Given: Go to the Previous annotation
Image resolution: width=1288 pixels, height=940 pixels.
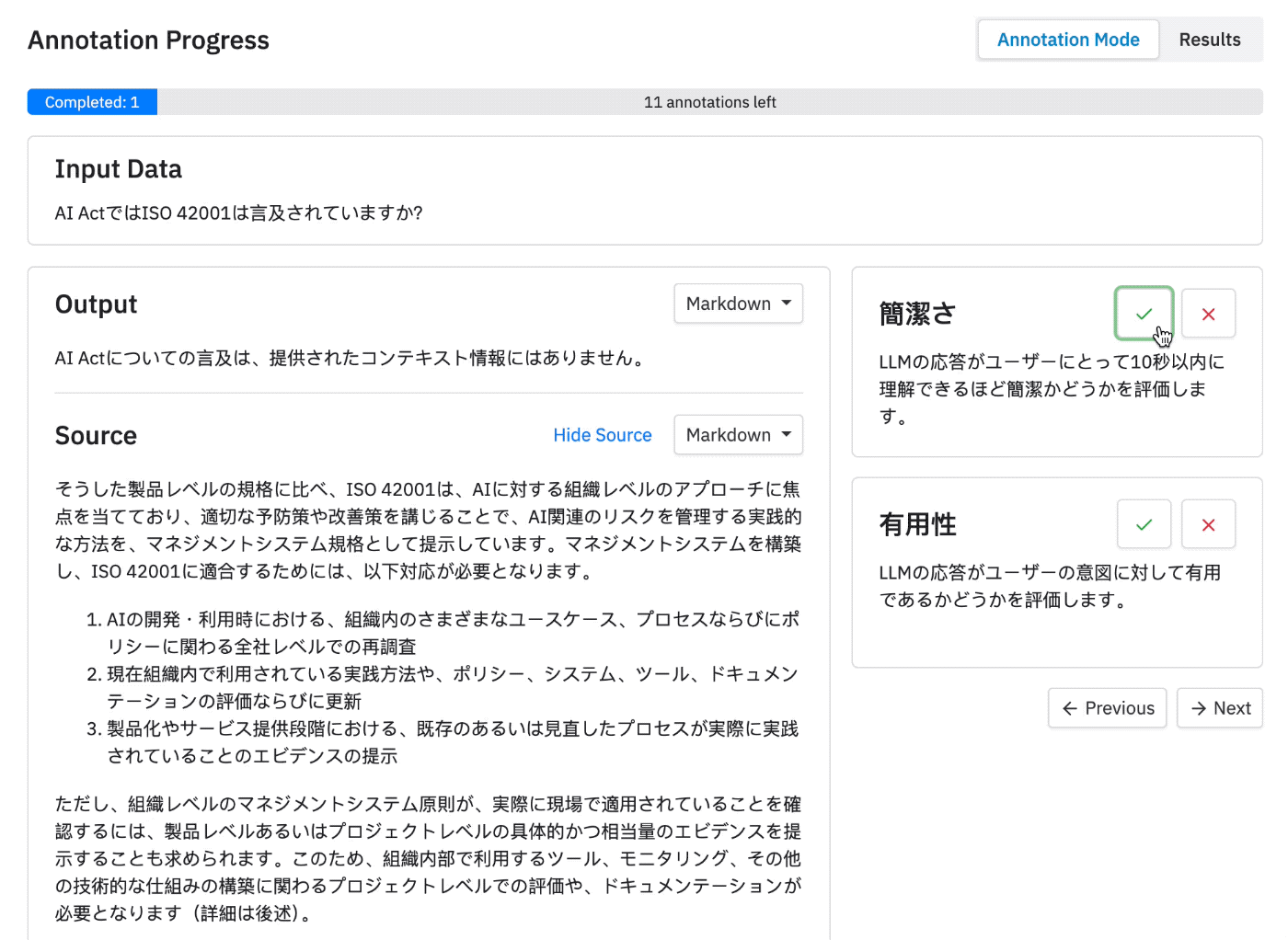Looking at the screenshot, I should [x=1108, y=708].
